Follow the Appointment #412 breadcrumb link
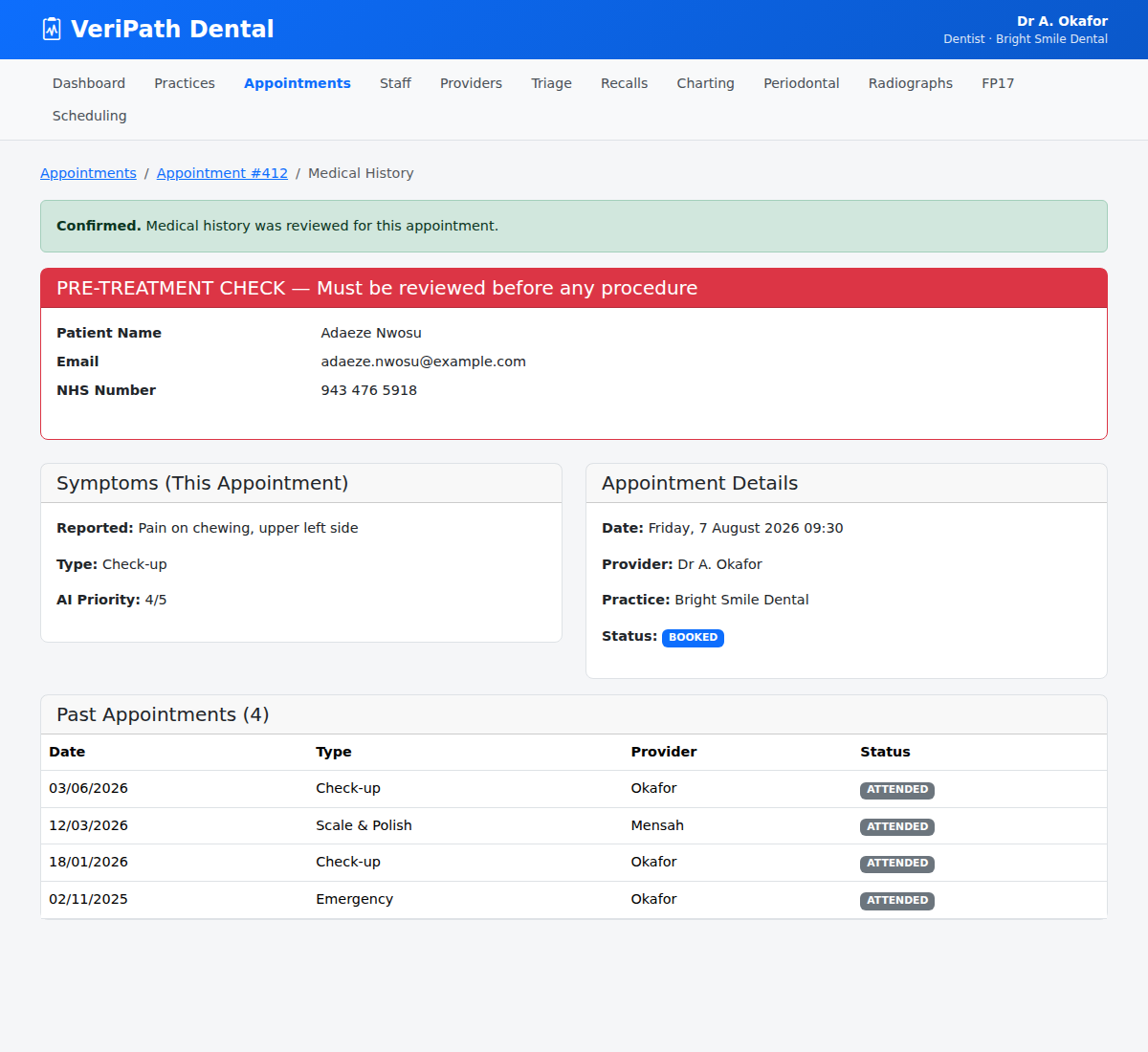1148x1052 pixels. click(222, 173)
